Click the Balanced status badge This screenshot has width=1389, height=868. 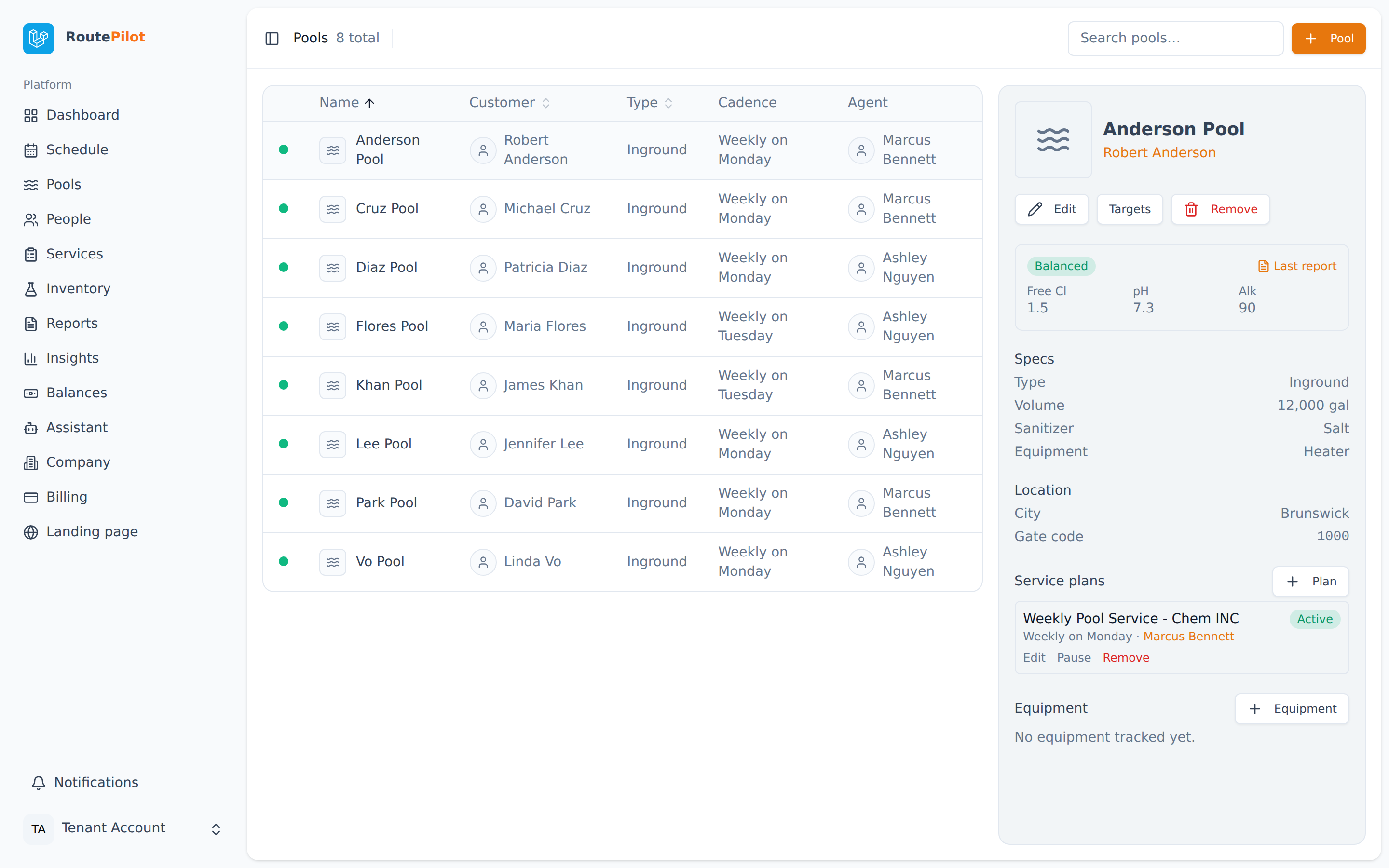click(1061, 266)
